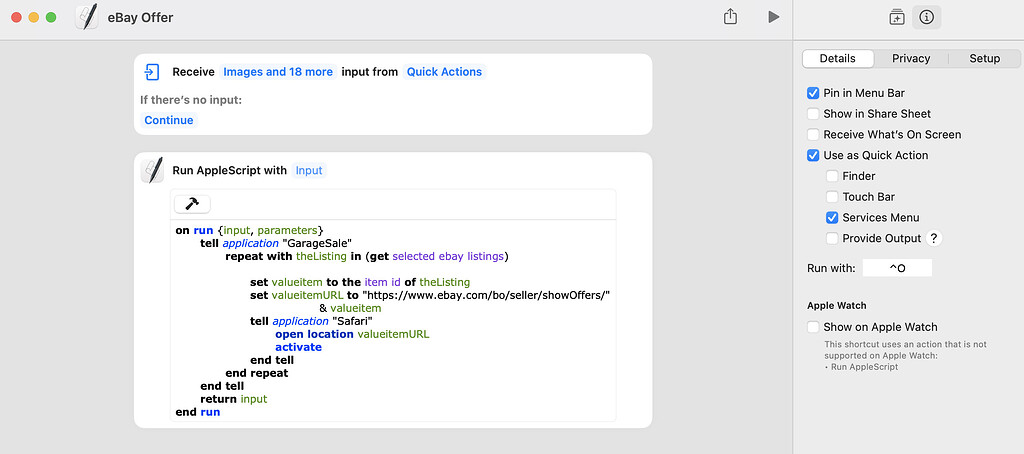1024x454 pixels.
Task: Click the Receive input action icon
Action: tap(152, 72)
